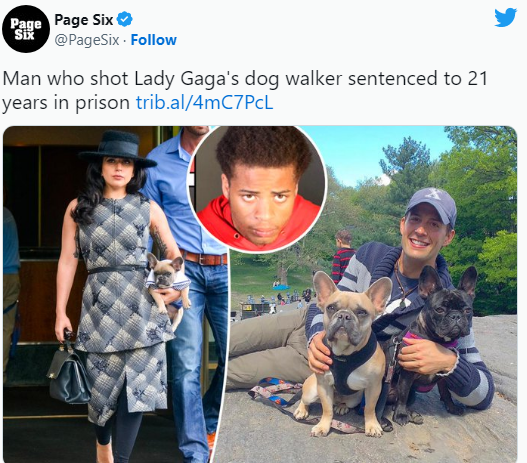Click the Page Six display name
The height and width of the screenshot is (463, 527).
(x=84, y=20)
